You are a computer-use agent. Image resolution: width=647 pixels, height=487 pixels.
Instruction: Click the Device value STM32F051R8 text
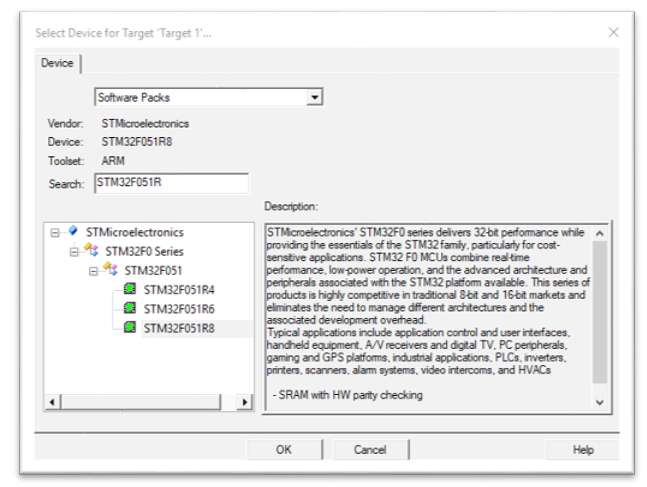(137, 142)
